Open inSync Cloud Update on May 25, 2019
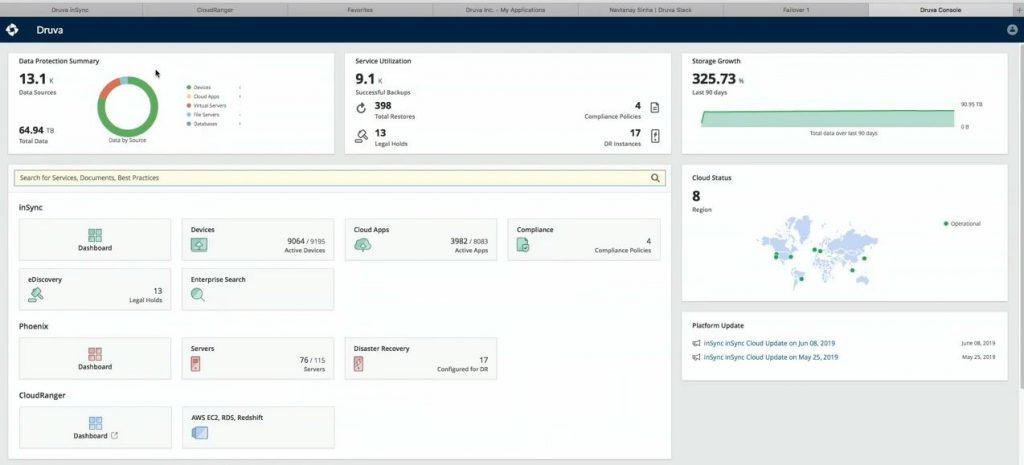Viewport: 1024px width, 465px height. [771, 358]
